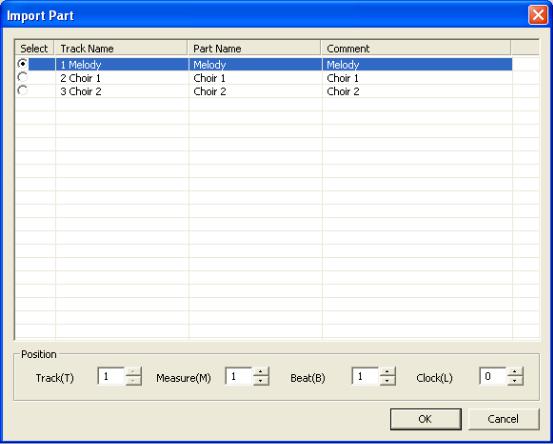Decrease the Track(T) value with down arrow
Viewport: 553px width, 444px height.
133,381
